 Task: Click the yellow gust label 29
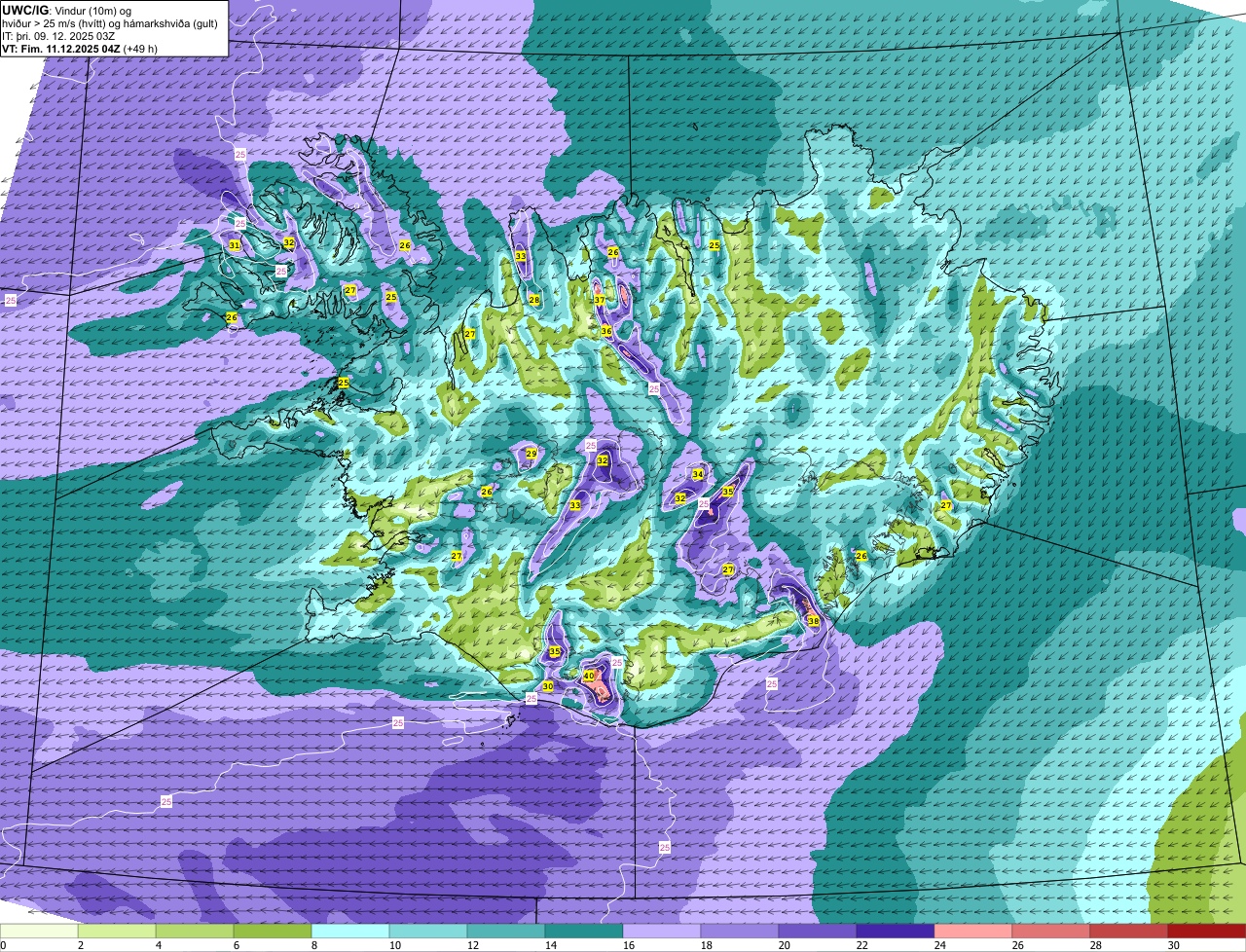pos(531,454)
